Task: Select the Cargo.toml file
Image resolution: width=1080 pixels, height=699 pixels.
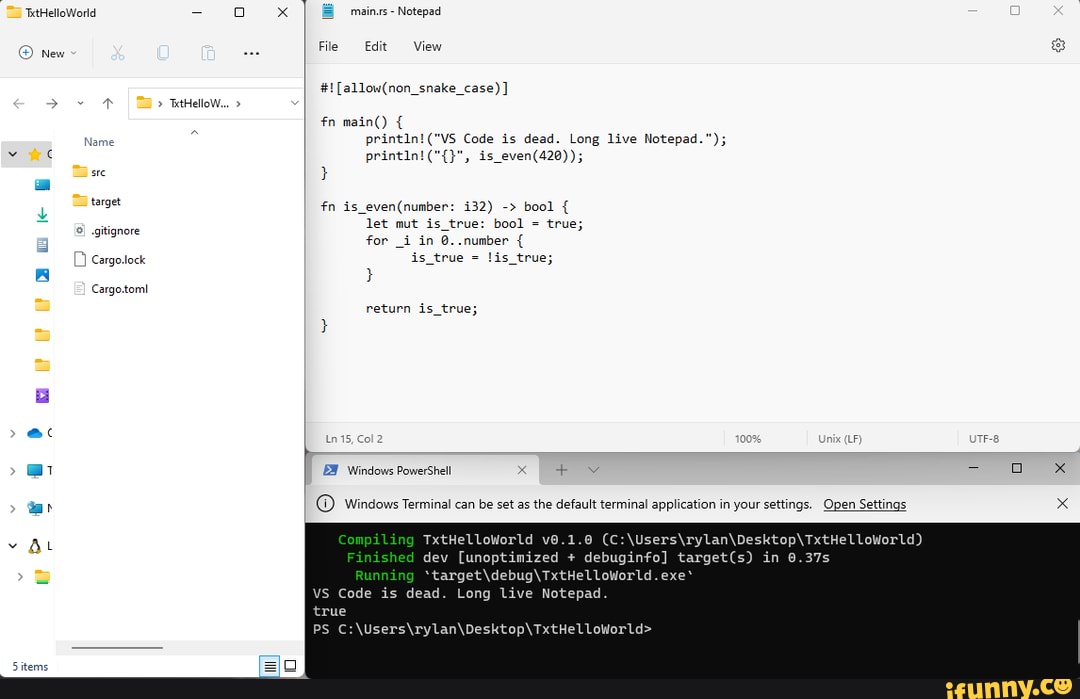Action: pos(119,289)
